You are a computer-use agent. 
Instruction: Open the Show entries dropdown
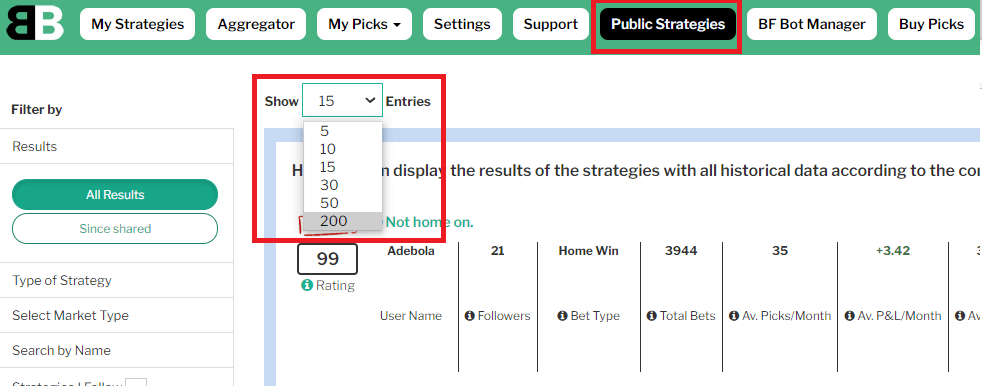tap(342, 100)
